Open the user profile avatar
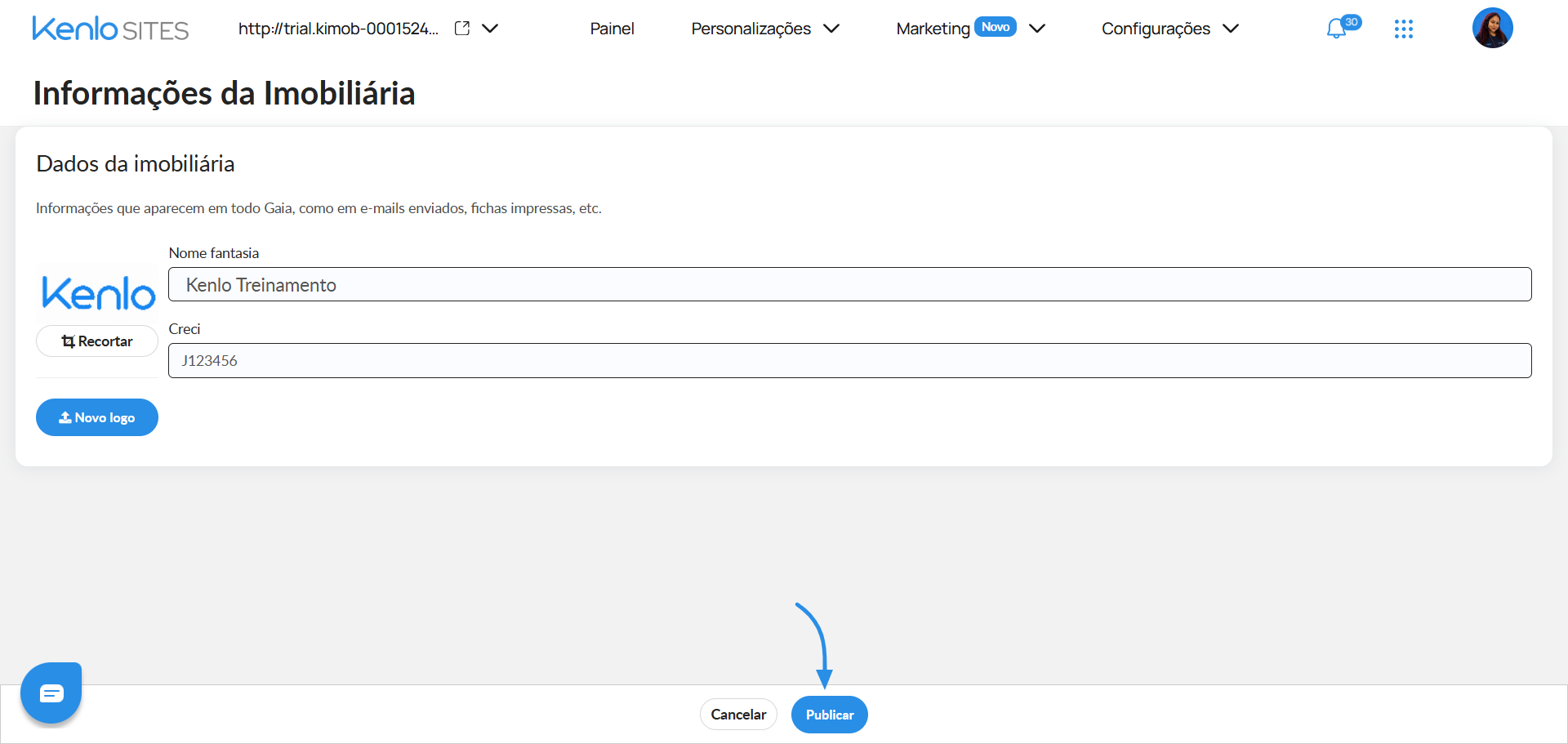The image size is (1568, 744). (x=1492, y=28)
